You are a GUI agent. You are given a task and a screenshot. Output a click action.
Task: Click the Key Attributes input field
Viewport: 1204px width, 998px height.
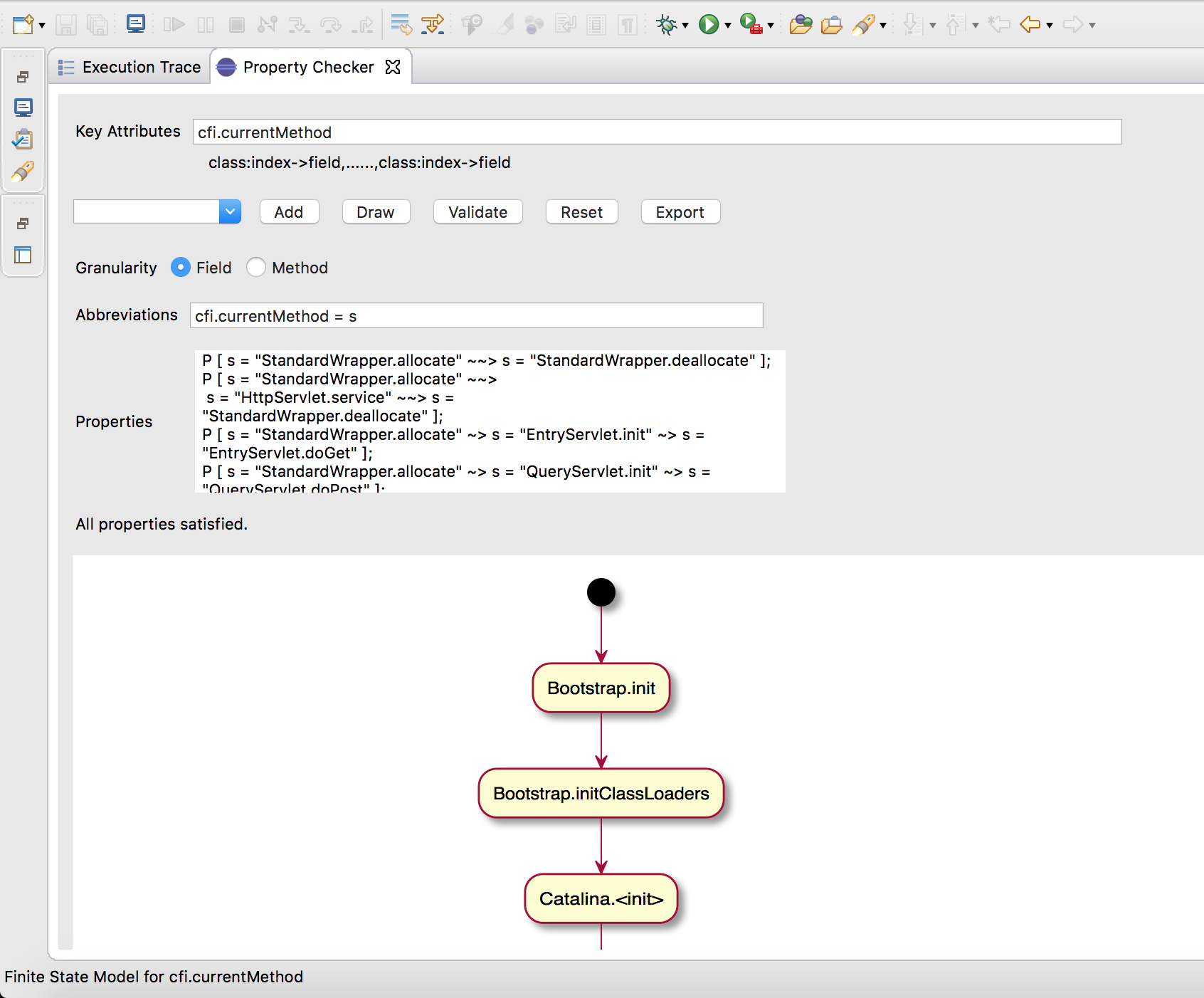(x=656, y=132)
